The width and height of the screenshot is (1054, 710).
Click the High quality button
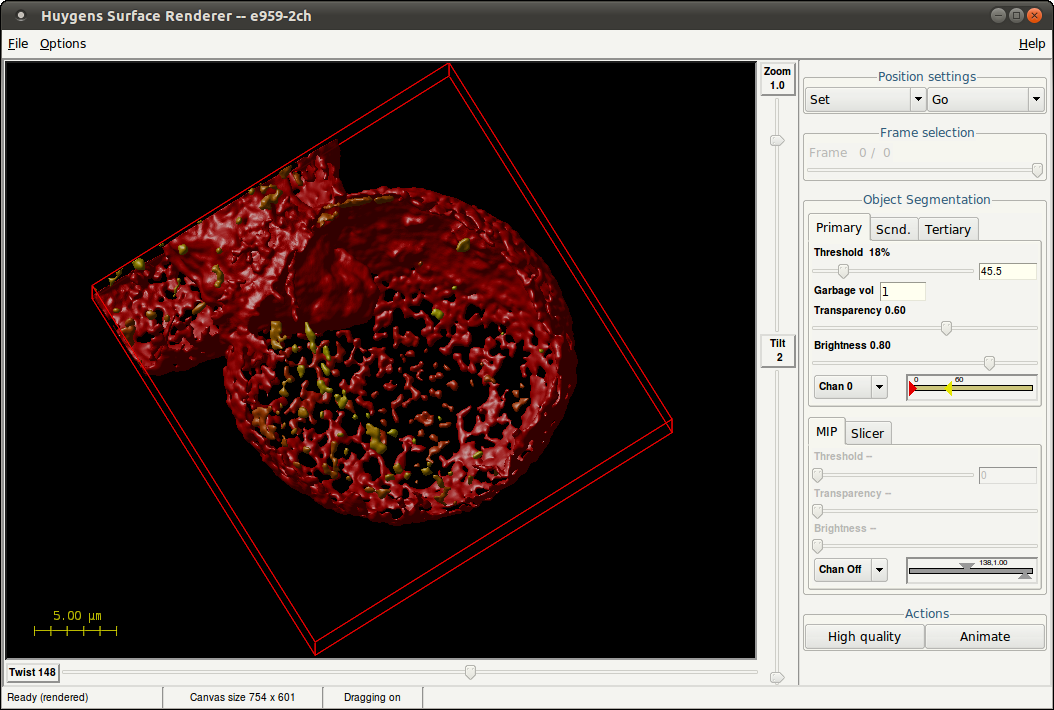point(864,636)
